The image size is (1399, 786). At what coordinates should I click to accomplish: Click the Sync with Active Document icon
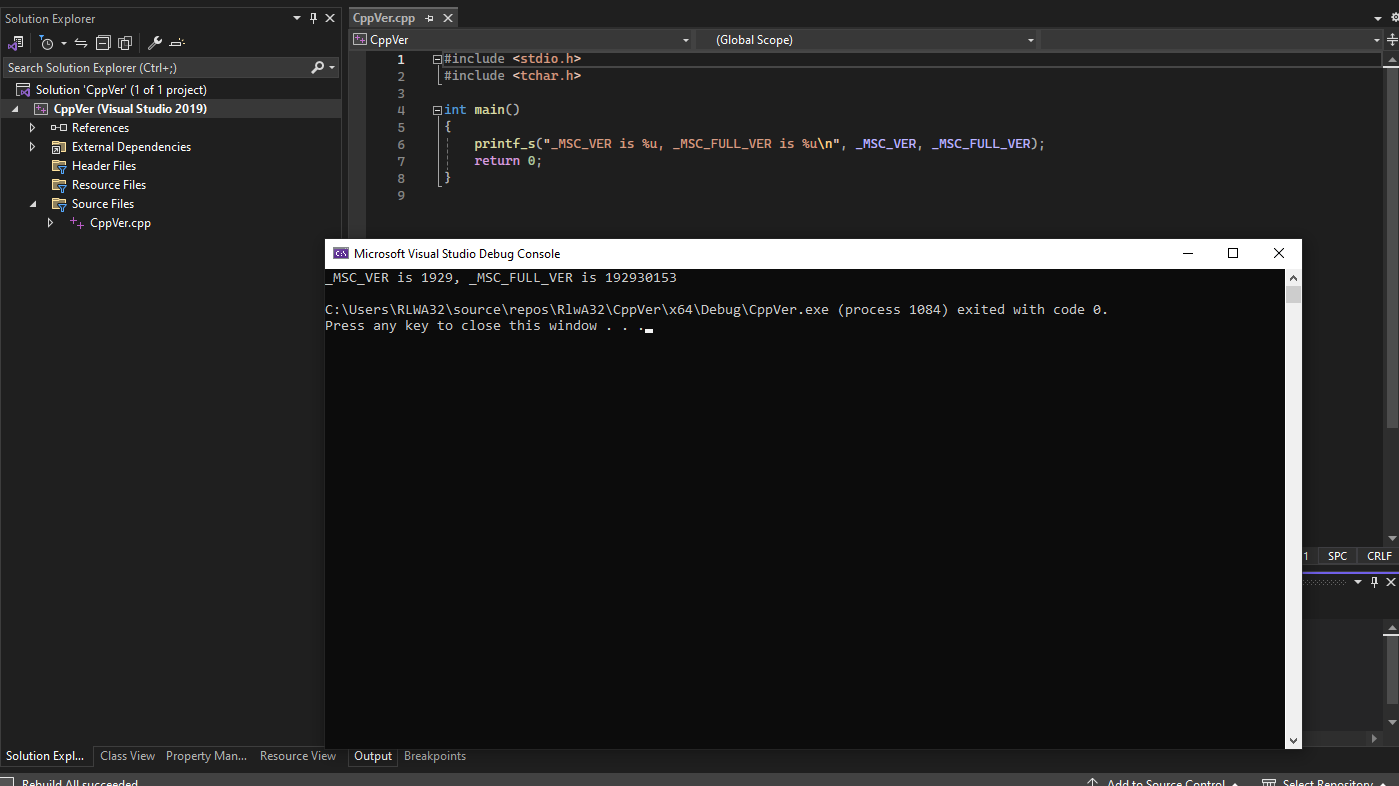pos(80,42)
